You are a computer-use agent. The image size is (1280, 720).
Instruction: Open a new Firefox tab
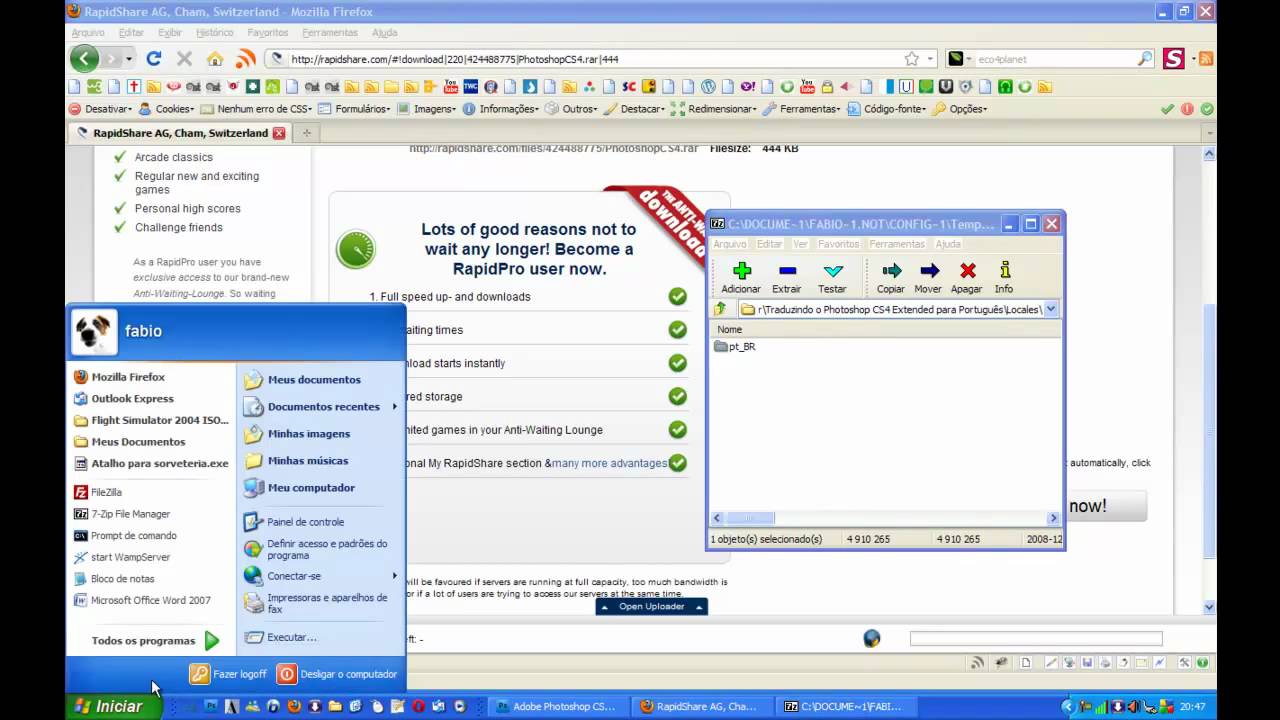coord(306,133)
